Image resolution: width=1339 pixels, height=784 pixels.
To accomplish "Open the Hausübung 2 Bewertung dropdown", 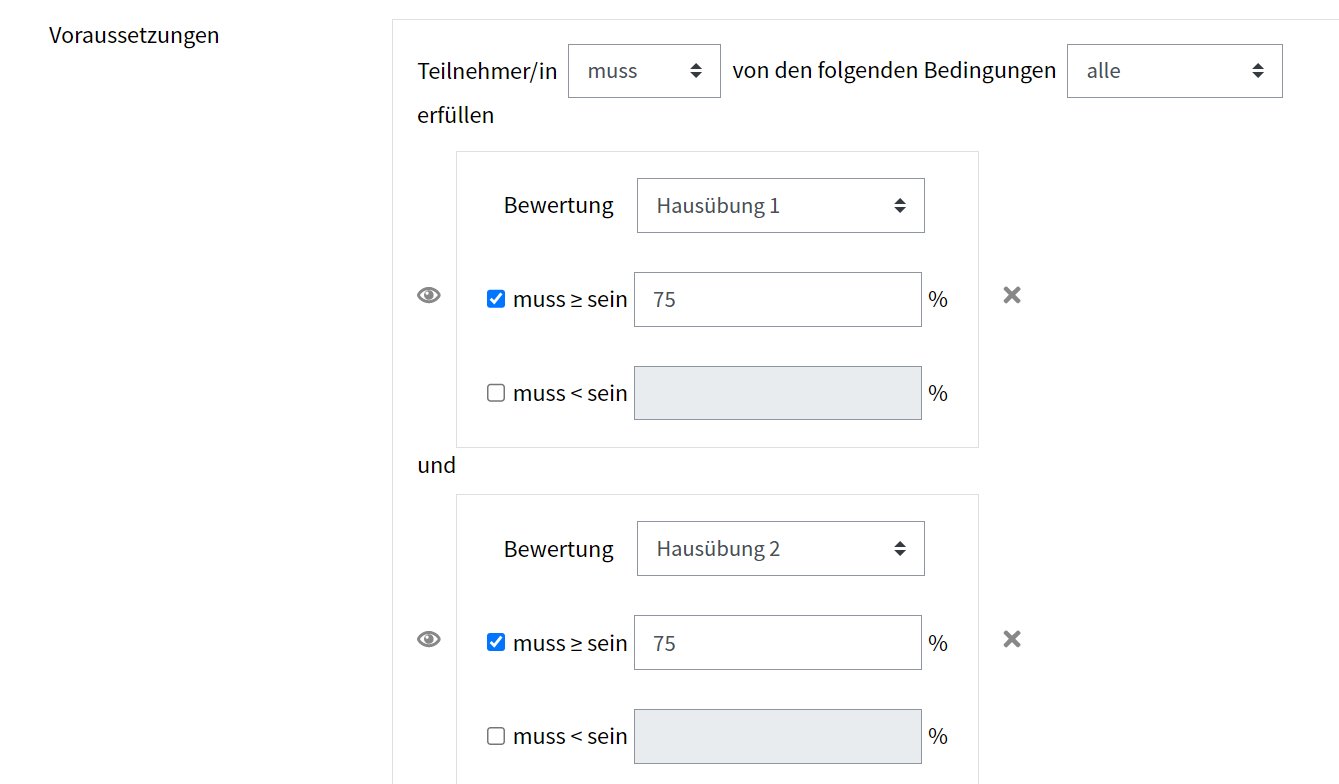I will pyautogui.click(x=780, y=549).
